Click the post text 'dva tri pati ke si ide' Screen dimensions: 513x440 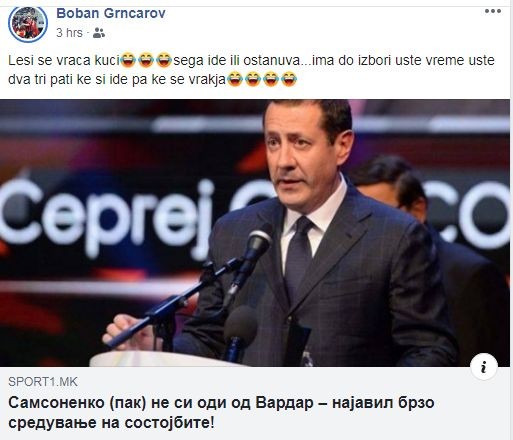tap(69, 80)
